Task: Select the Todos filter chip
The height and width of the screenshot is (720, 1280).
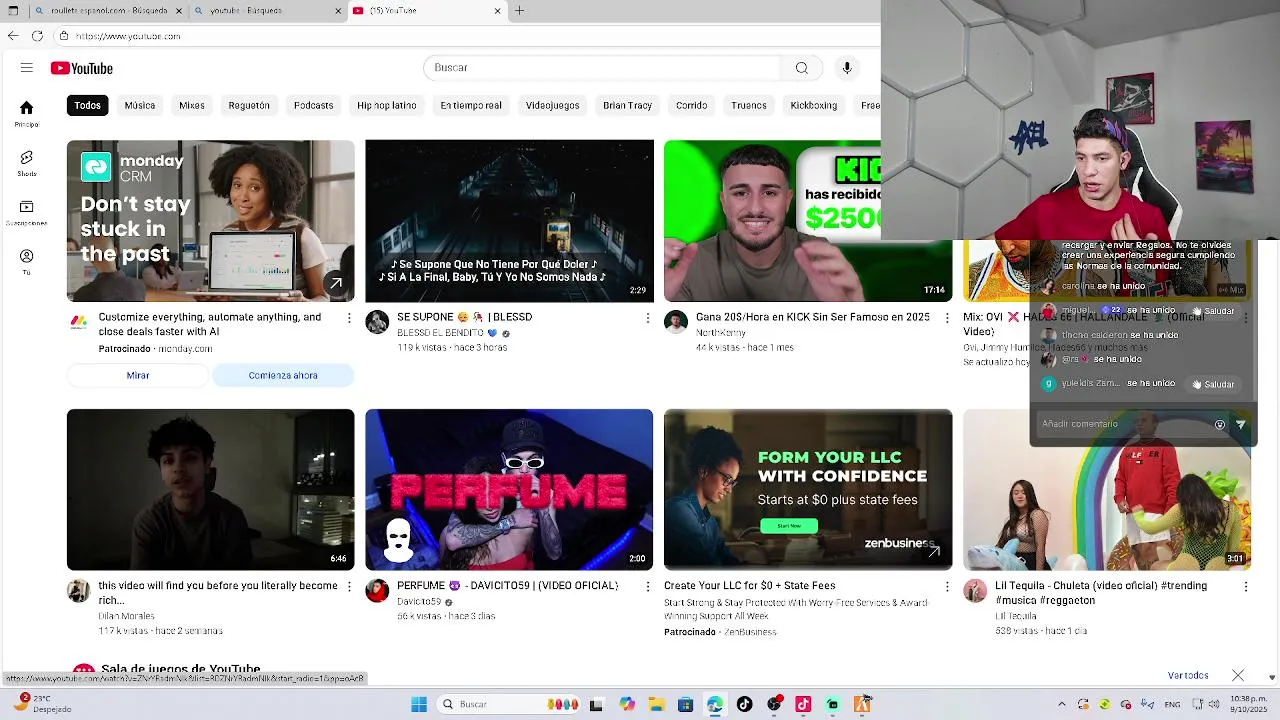Action: click(87, 105)
